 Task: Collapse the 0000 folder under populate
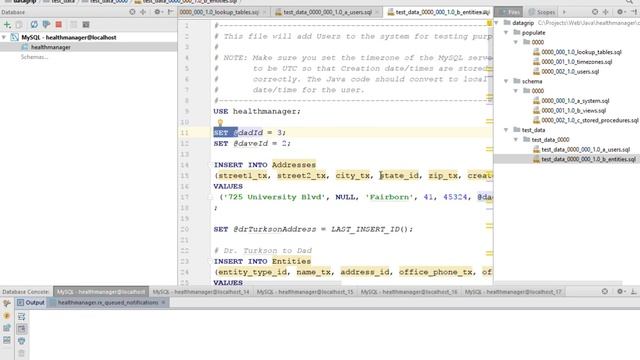pyautogui.click(x=516, y=42)
